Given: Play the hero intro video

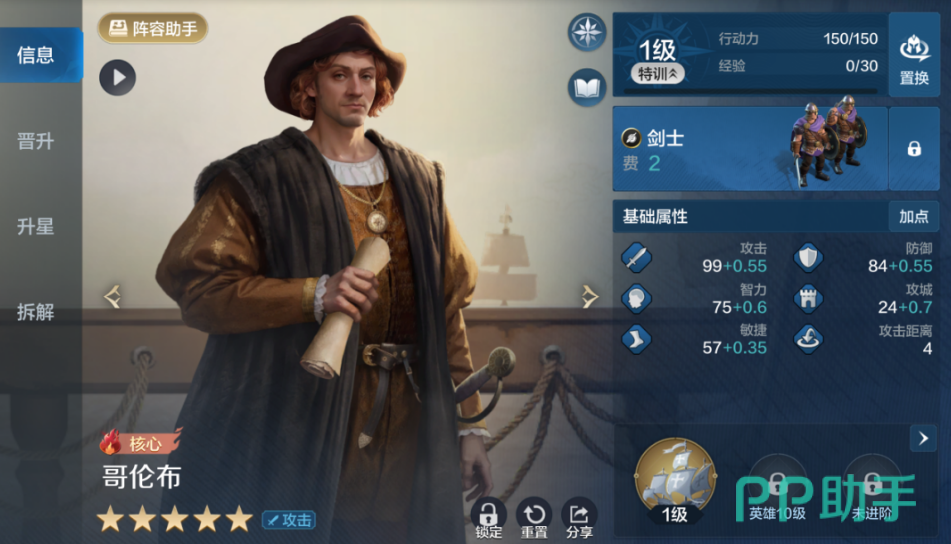Looking at the screenshot, I should tap(118, 78).
